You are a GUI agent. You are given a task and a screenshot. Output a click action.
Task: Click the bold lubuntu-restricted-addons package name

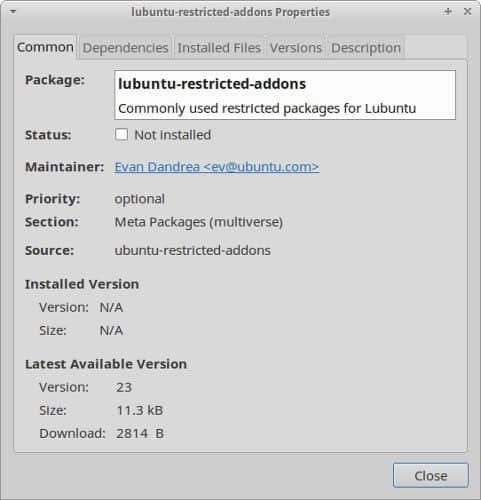(x=212, y=84)
